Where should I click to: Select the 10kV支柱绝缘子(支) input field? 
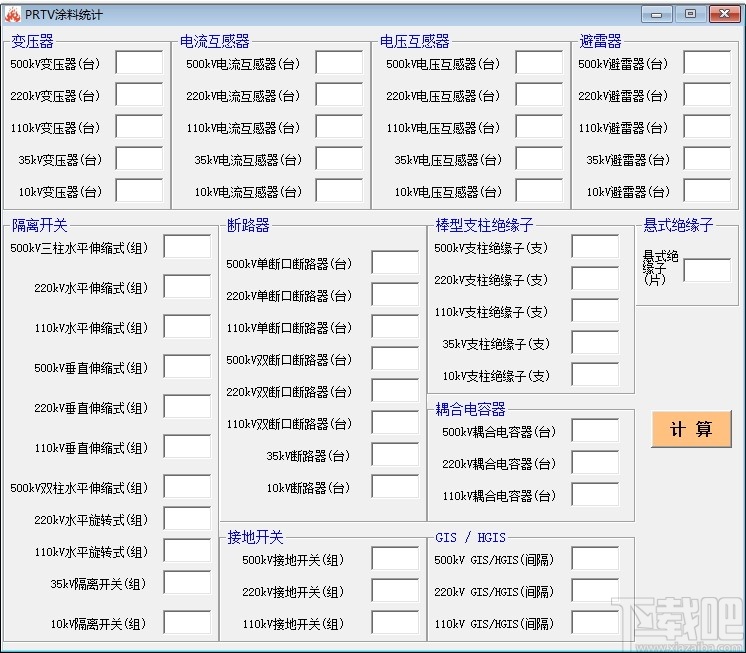[595, 374]
